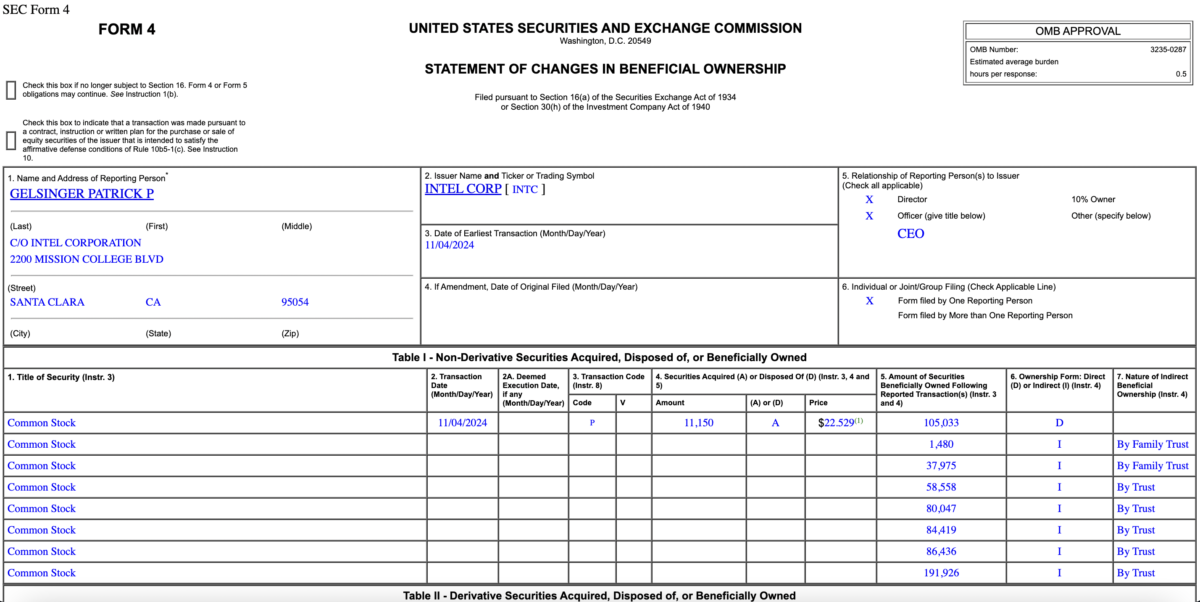Click the amount 11,150
The width and height of the screenshot is (1200, 602).
pos(700,423)
